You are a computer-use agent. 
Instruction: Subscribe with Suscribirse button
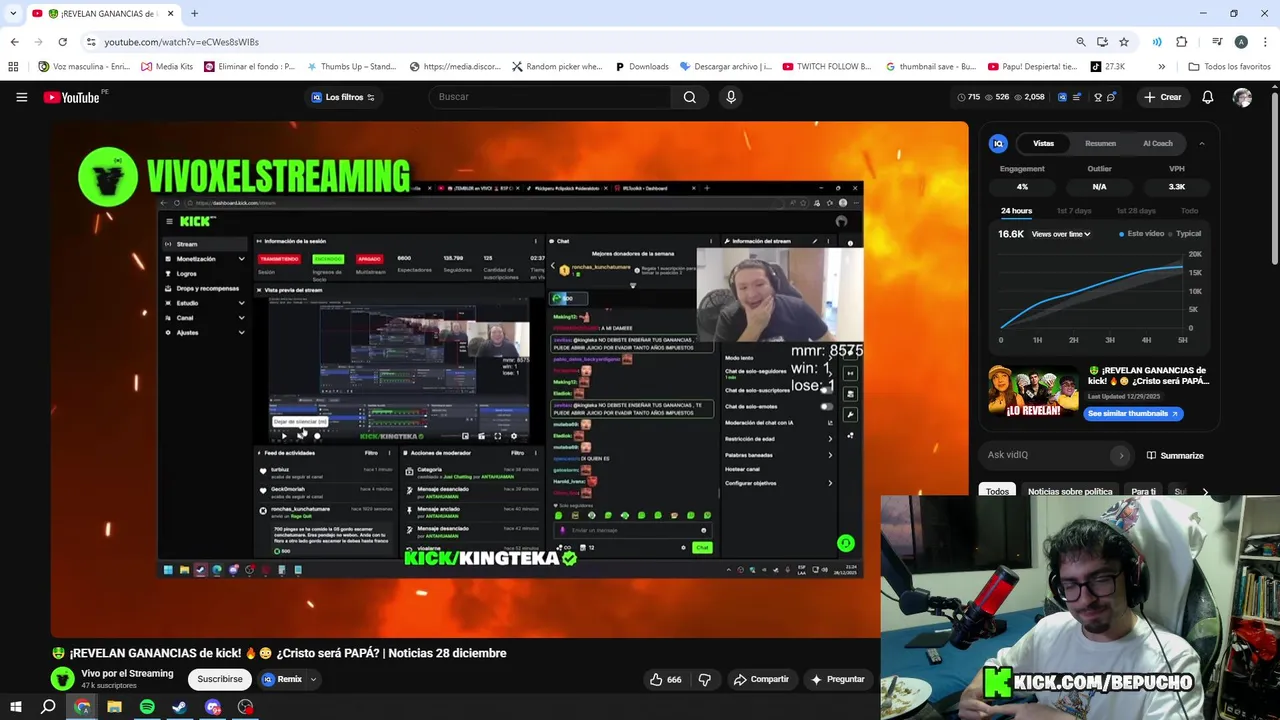(220, 679)
